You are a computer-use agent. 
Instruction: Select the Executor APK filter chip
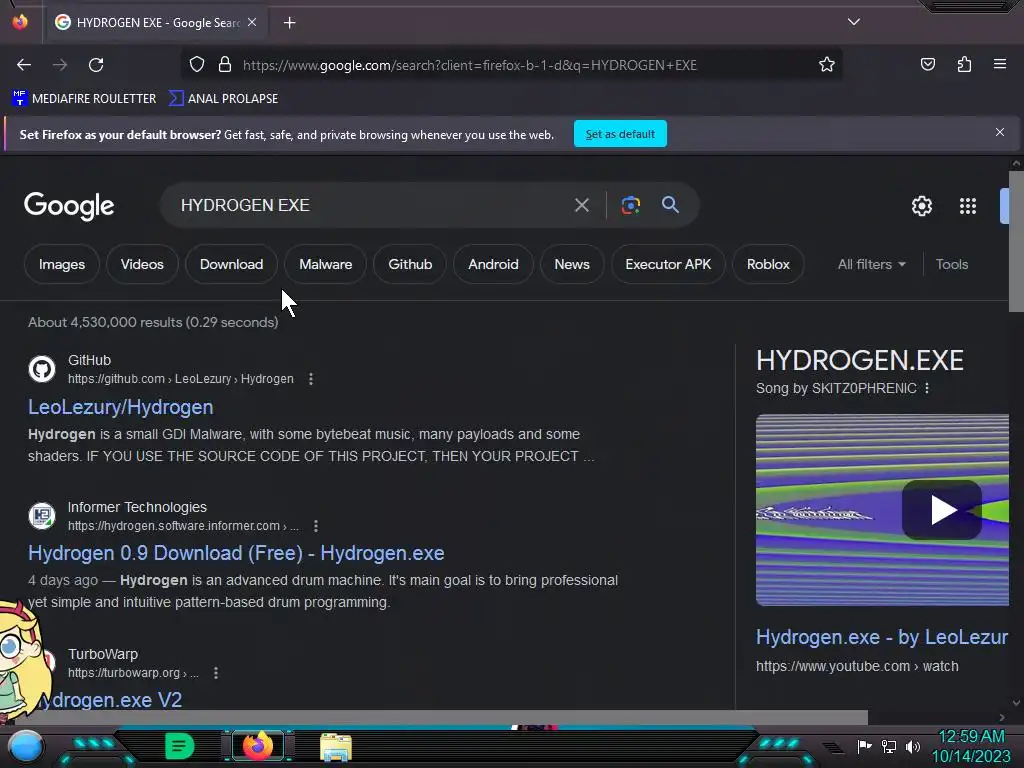(x=668, y=264)
